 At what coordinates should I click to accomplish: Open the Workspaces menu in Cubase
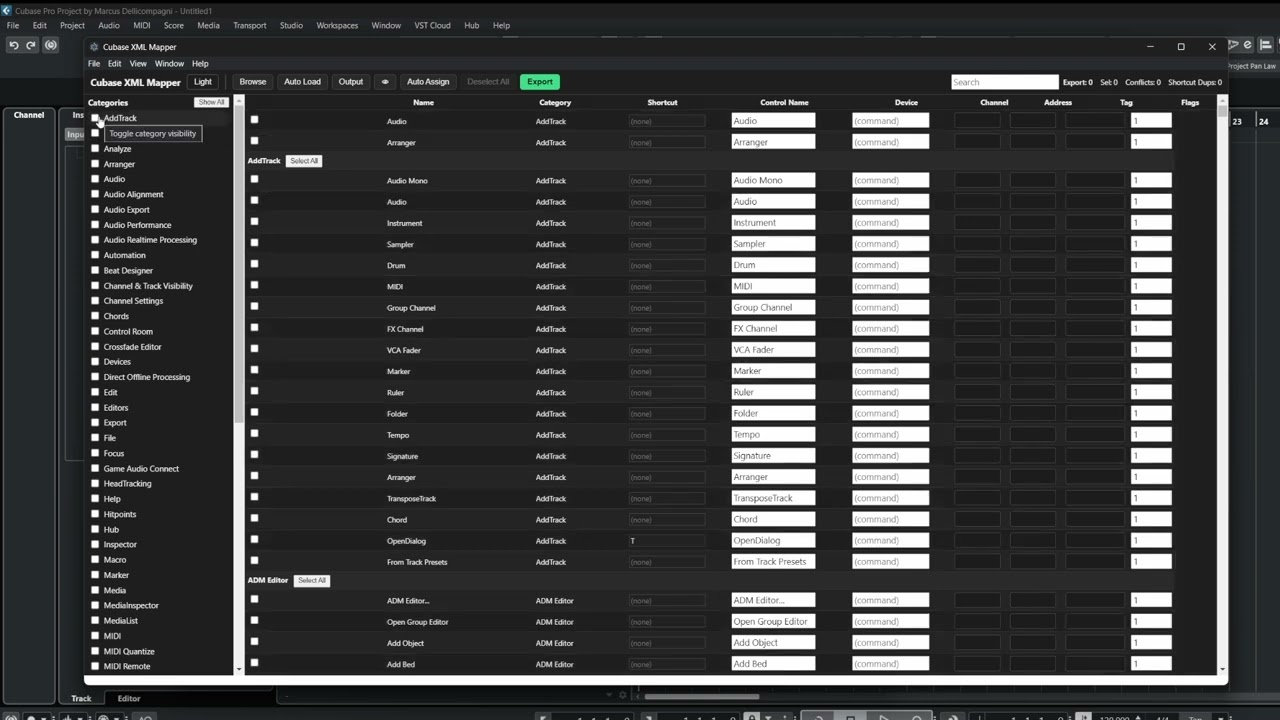[x=337, y=25]
